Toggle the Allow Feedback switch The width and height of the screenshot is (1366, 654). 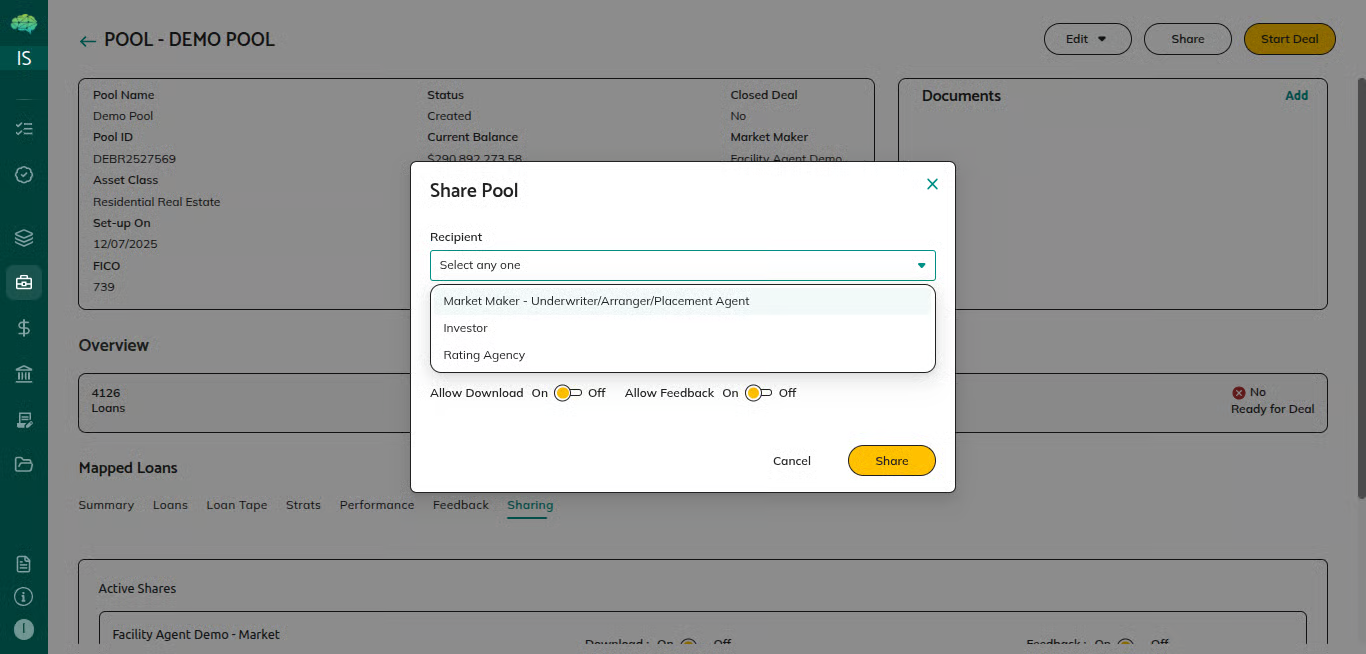758,393
